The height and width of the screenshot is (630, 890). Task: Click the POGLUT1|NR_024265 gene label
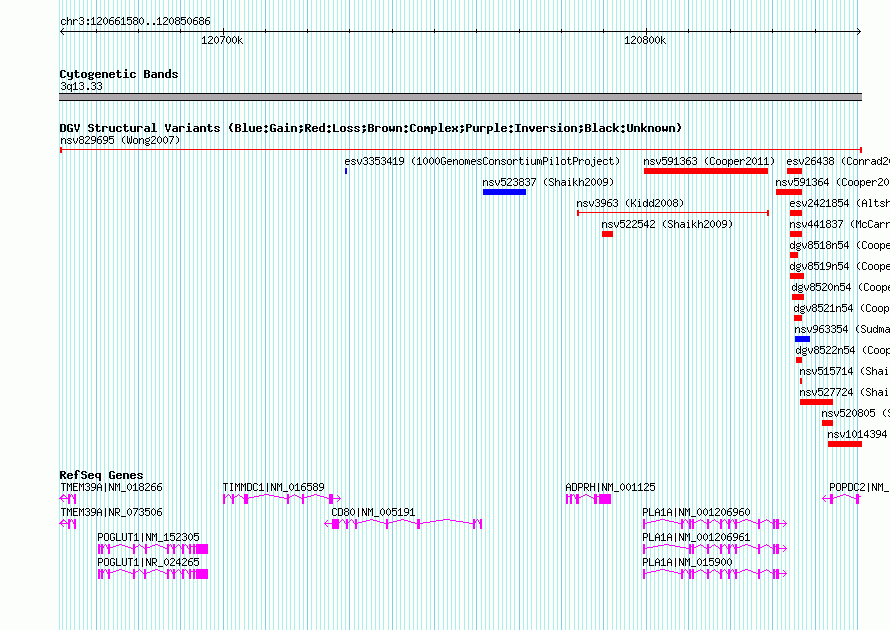(x=148, y=562)
